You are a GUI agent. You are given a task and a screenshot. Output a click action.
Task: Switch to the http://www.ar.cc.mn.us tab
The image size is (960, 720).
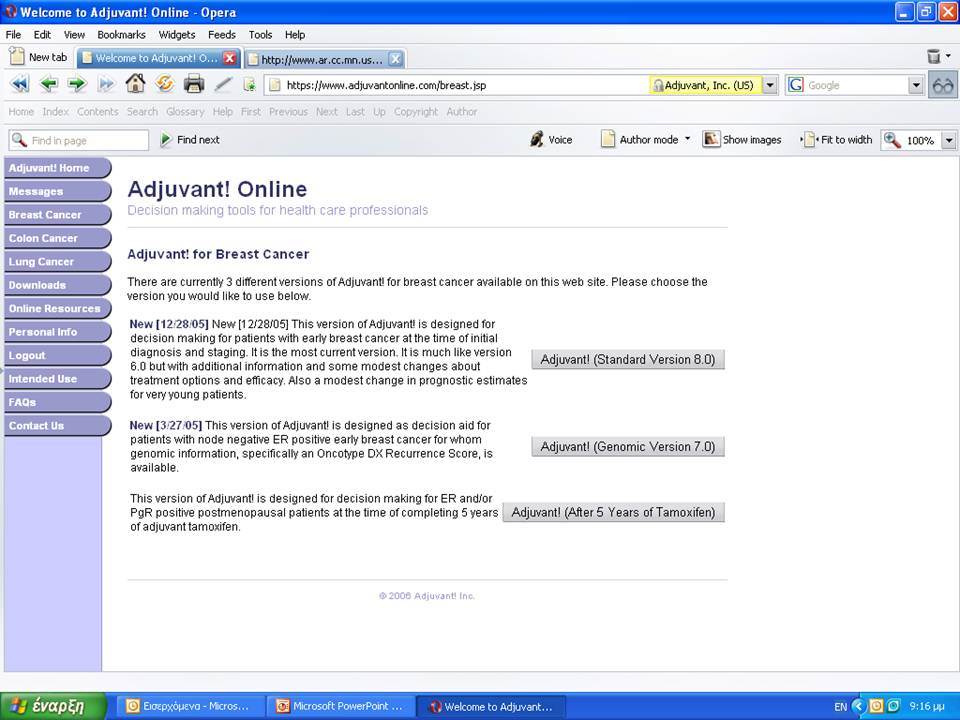click(323, 59)
